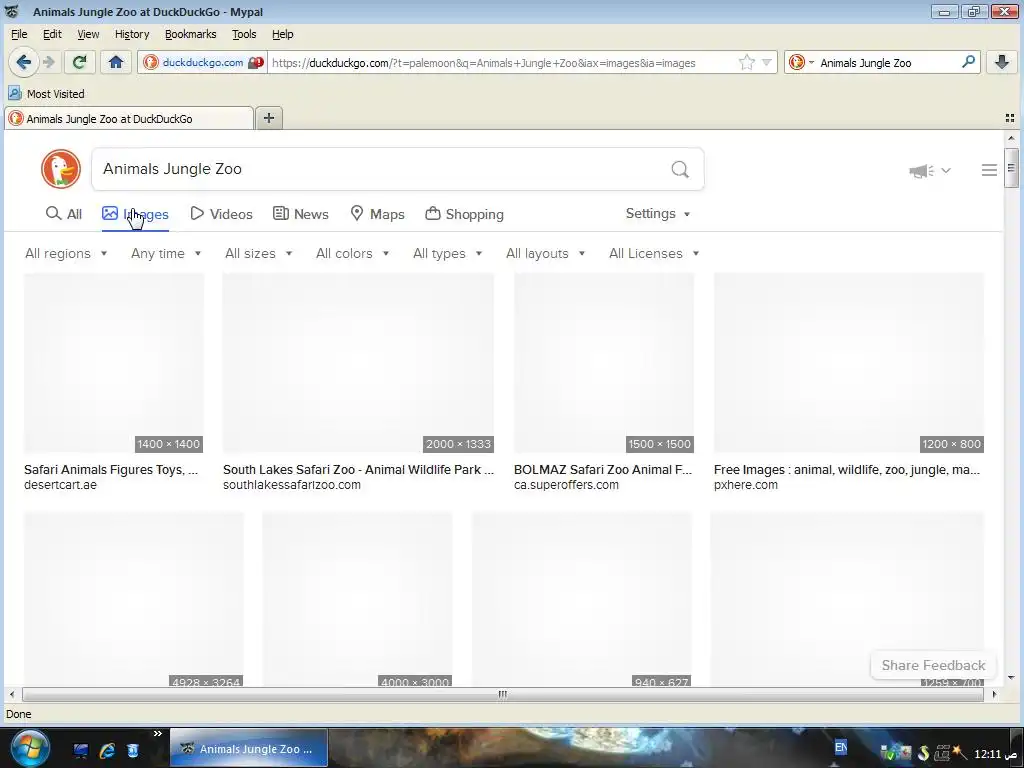Open the megaphone spread menu
1024x768 pixels.
tap(929, 170)
